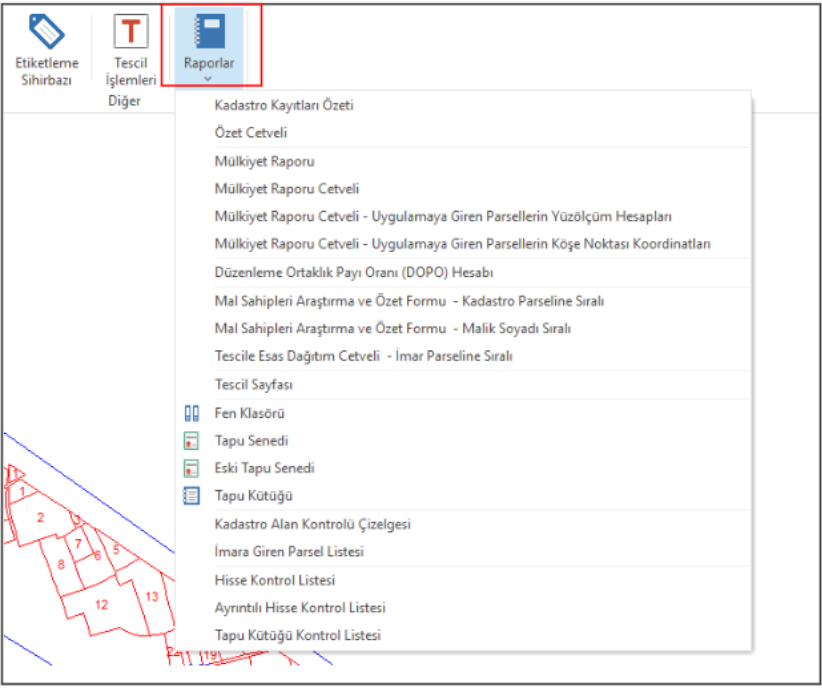Click the Etiketleme Sihirbazı tag icon
The width and height of the screenshot is (822, 690).
[x=46, y=31]
